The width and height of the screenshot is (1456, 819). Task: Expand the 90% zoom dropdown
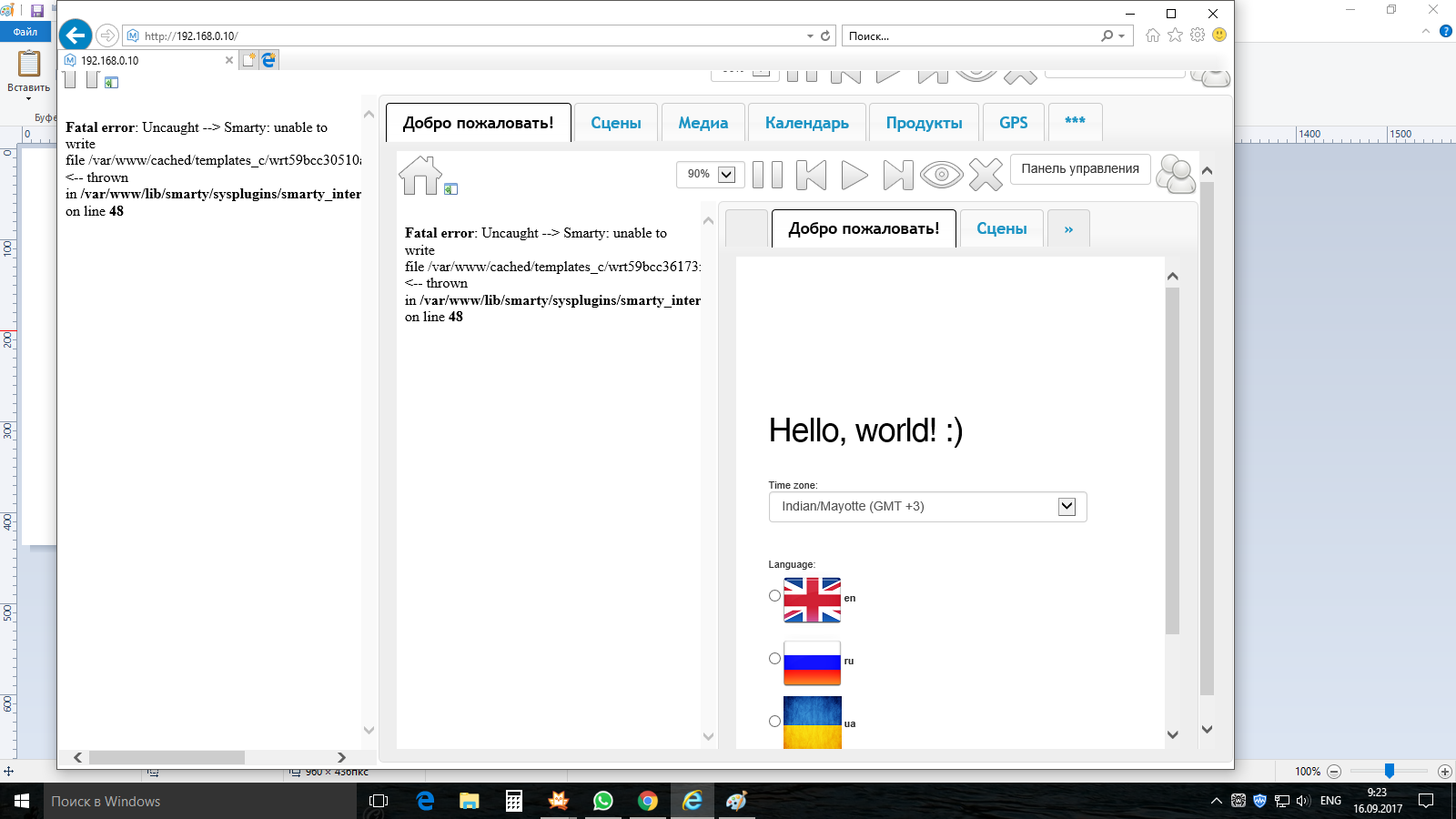click(x=726, y=175)
